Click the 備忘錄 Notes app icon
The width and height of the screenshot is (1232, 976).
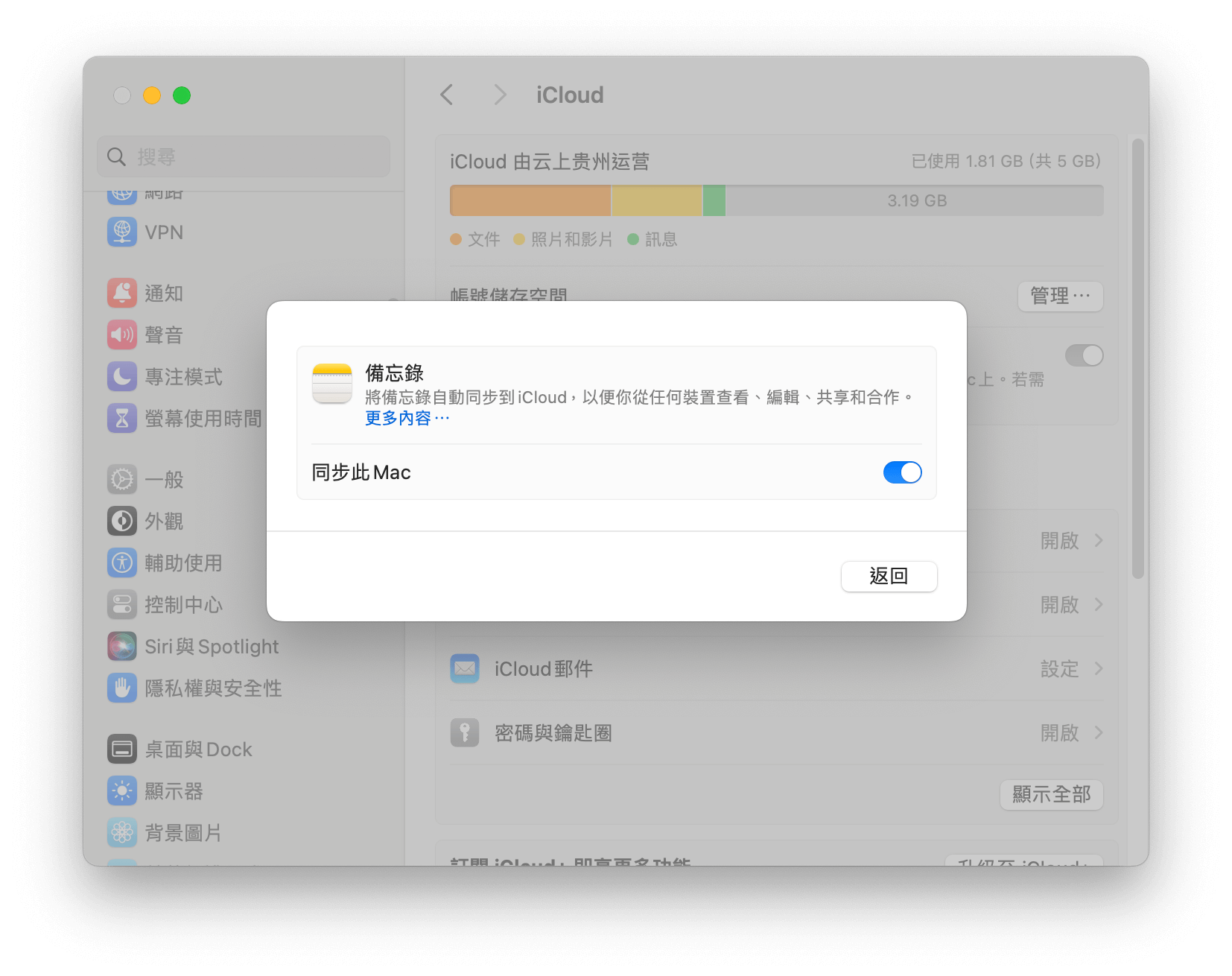(x=332, y=383)
